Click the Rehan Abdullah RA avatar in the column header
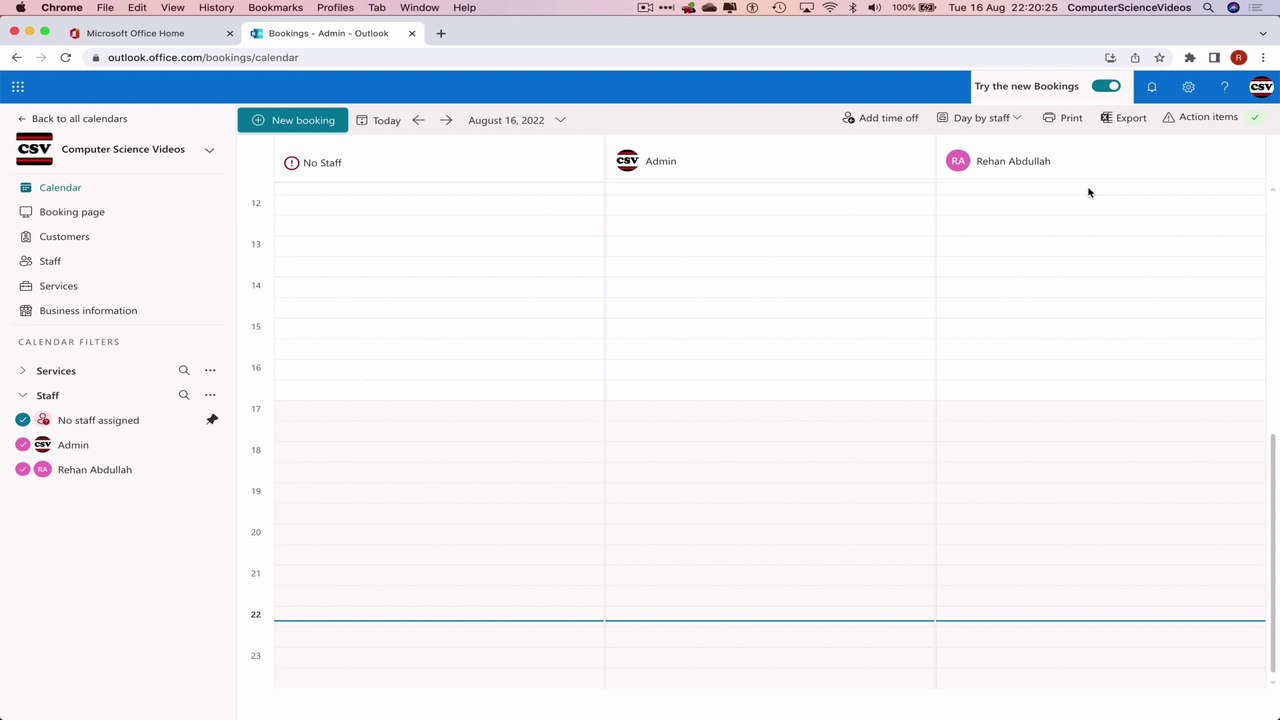The height and width of the screenshot is (720, 1280). [958, 161]
